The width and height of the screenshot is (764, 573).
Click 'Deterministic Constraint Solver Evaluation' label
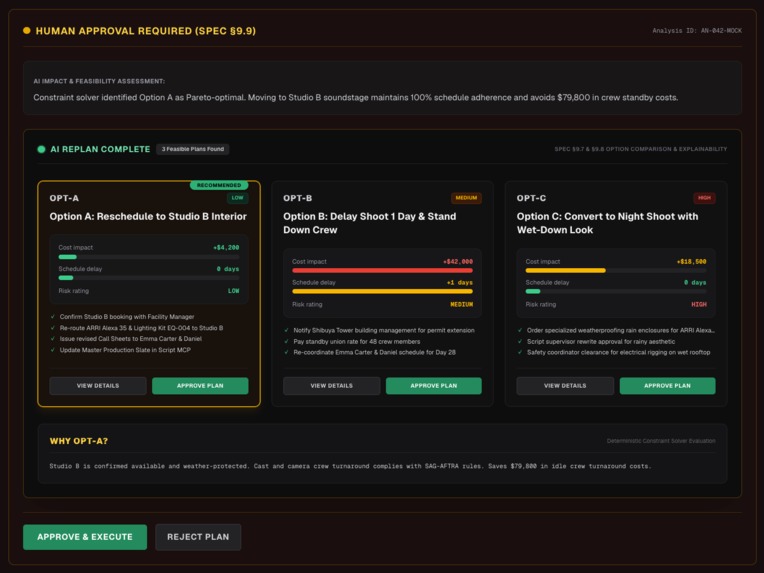coord(661,441)
